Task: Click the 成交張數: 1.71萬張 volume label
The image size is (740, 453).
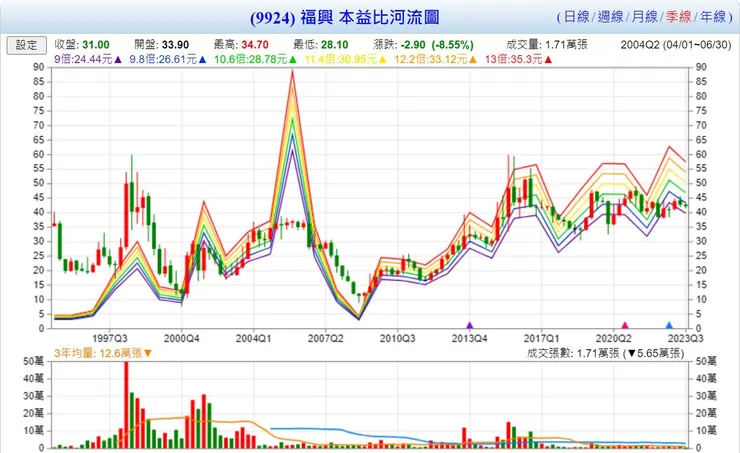Action: (x=572, y=353)
